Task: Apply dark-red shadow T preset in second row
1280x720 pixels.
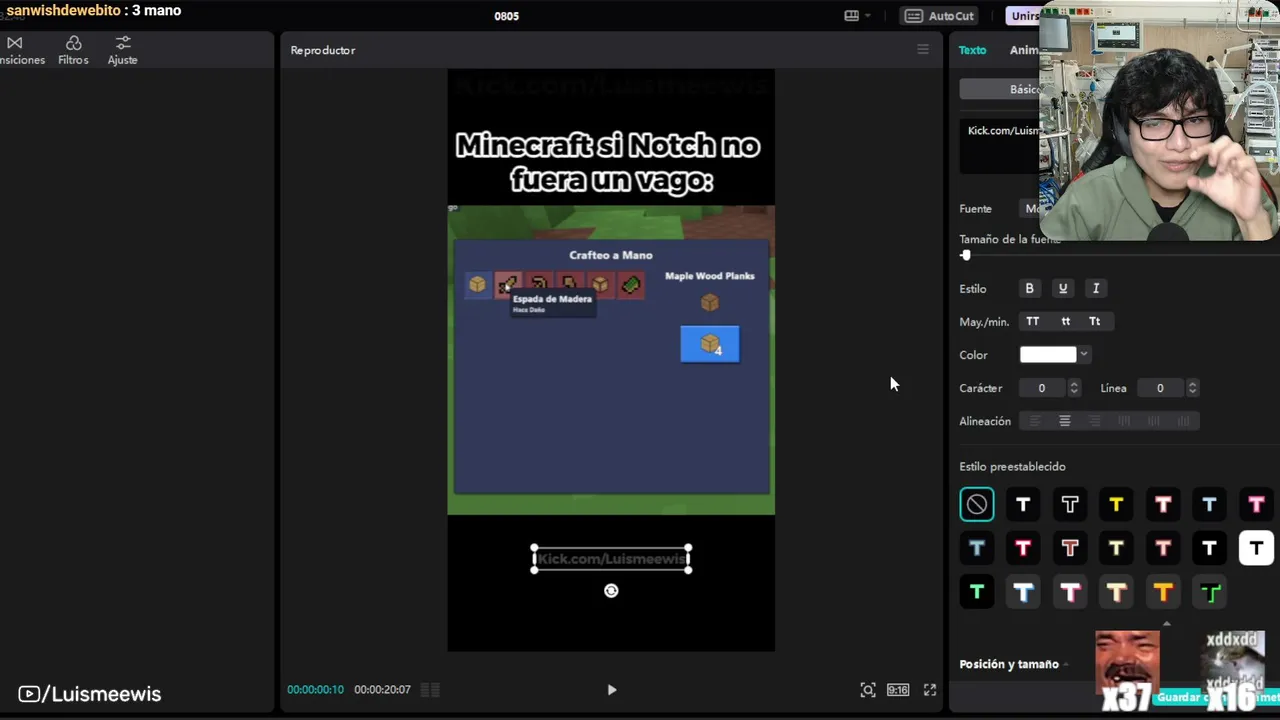Action: pos(1163,548)
